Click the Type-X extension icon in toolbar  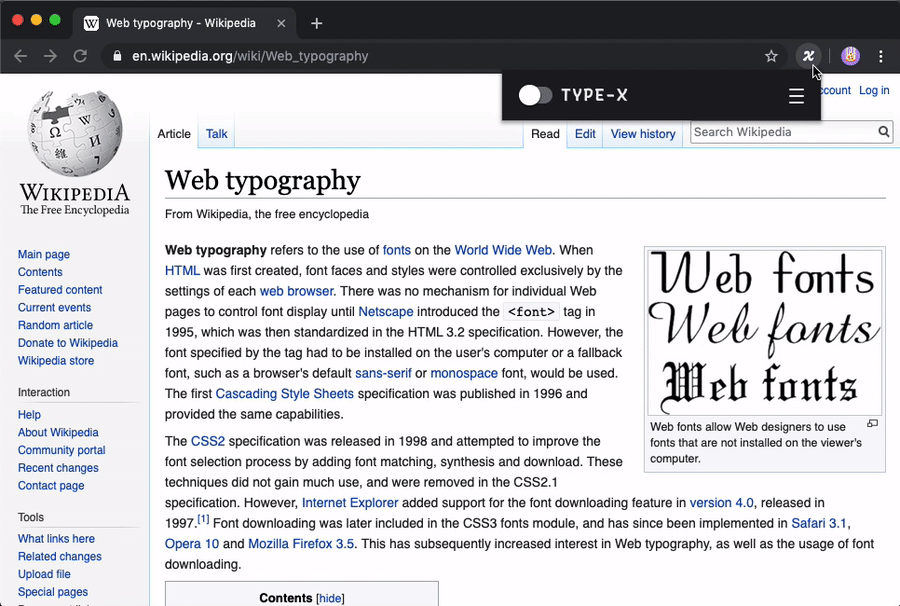coord(808,56)
